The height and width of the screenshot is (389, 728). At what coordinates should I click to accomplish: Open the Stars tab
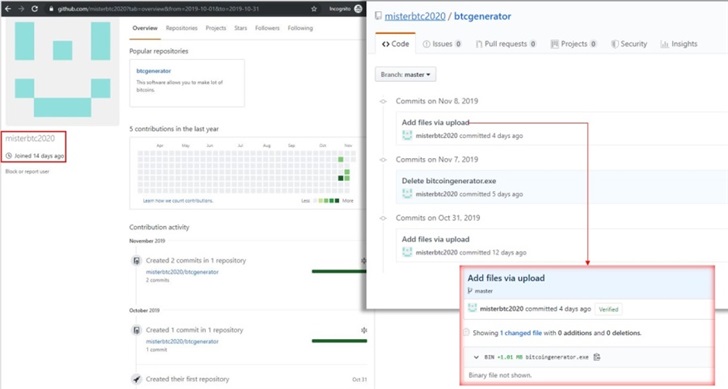click(240, 28)
